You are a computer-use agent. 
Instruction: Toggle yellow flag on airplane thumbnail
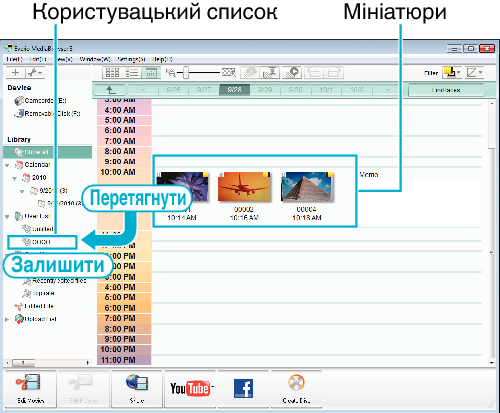pyautogui.click(x=266, y=174)
